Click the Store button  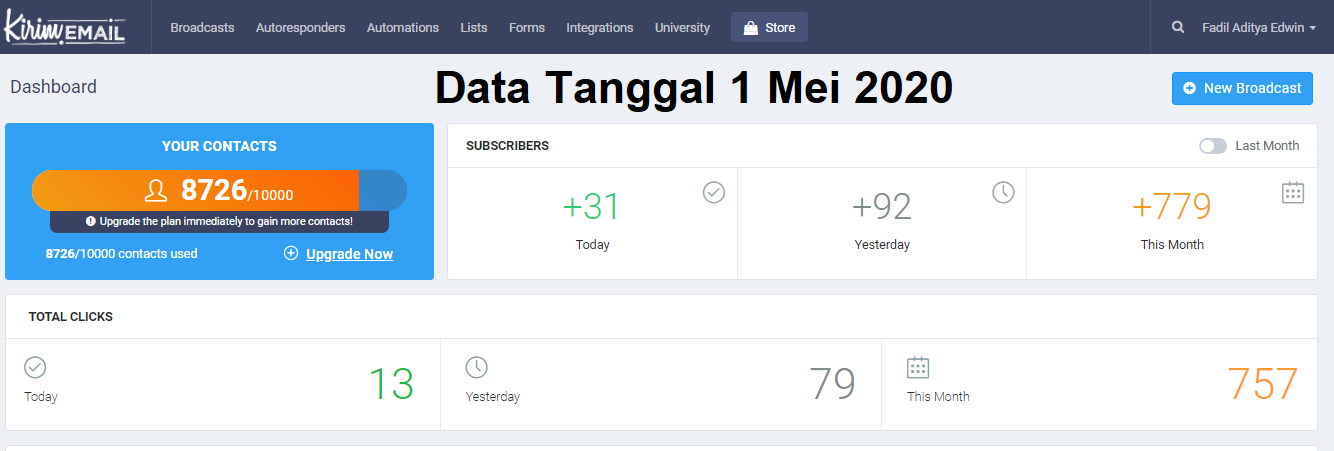pos(769,28)
